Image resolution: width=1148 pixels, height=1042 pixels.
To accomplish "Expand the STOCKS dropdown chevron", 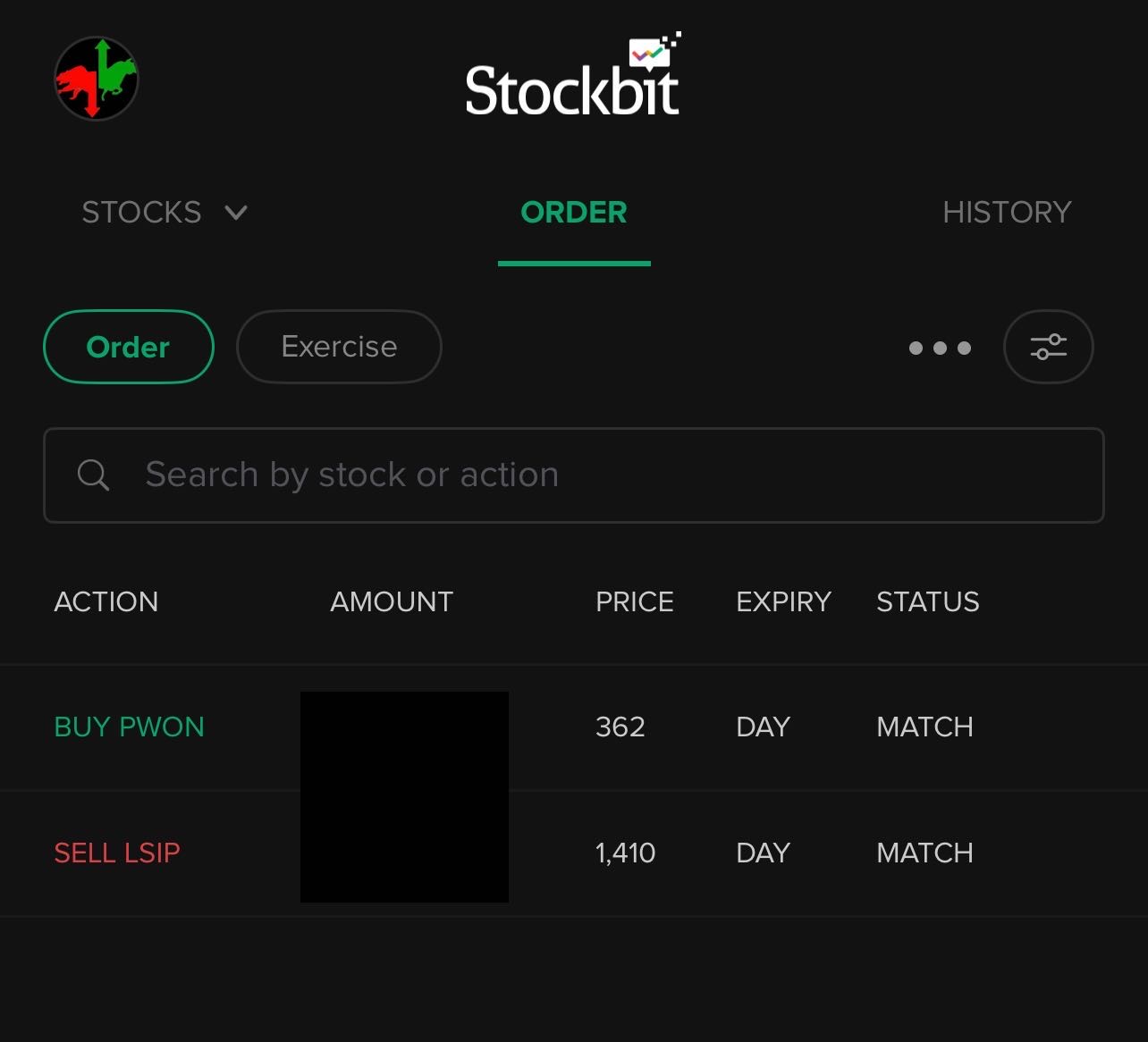I will (x=236, y=213).
